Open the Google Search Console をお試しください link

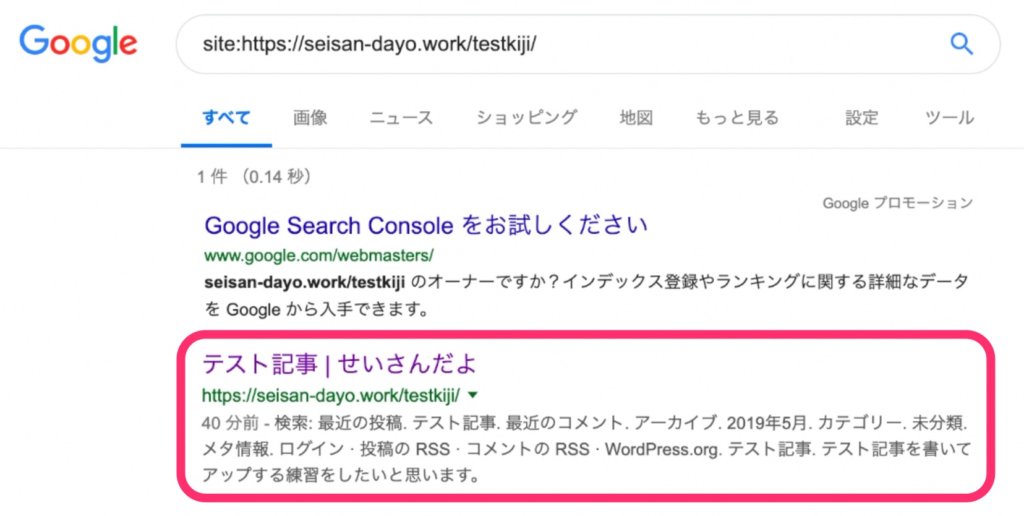click(x=426, y=224)
